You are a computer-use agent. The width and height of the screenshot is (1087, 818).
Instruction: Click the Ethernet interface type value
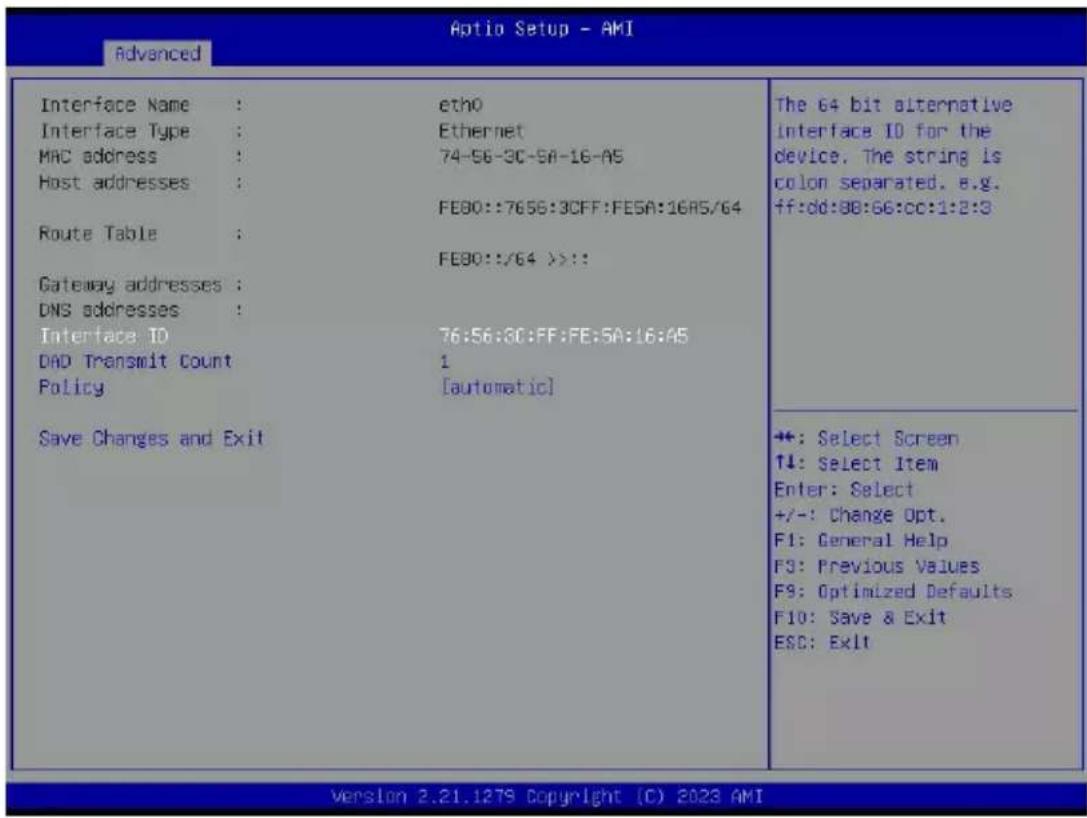(x=481, y=131)
